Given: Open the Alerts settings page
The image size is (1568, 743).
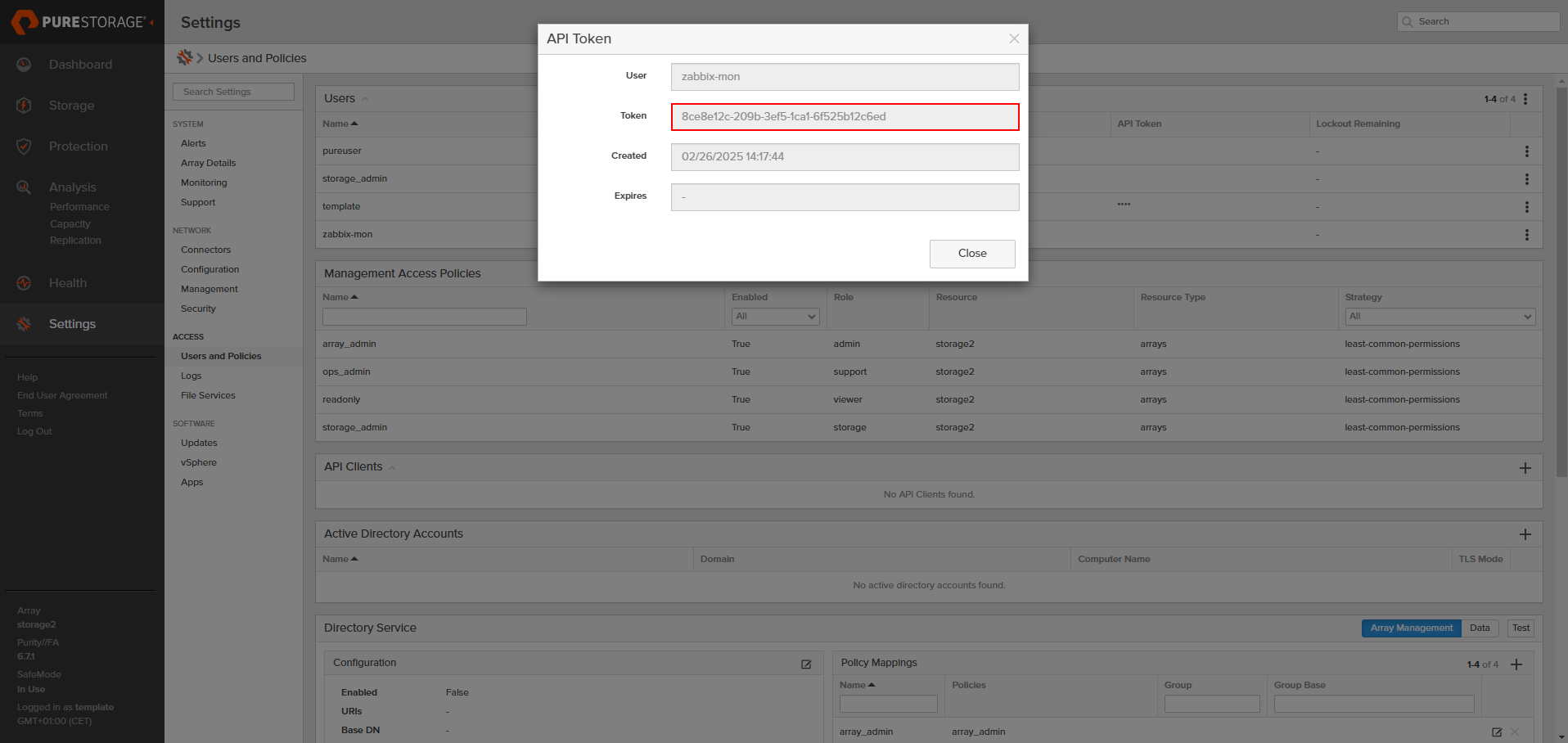Looking at the screenshot, I should click(193, 143).
